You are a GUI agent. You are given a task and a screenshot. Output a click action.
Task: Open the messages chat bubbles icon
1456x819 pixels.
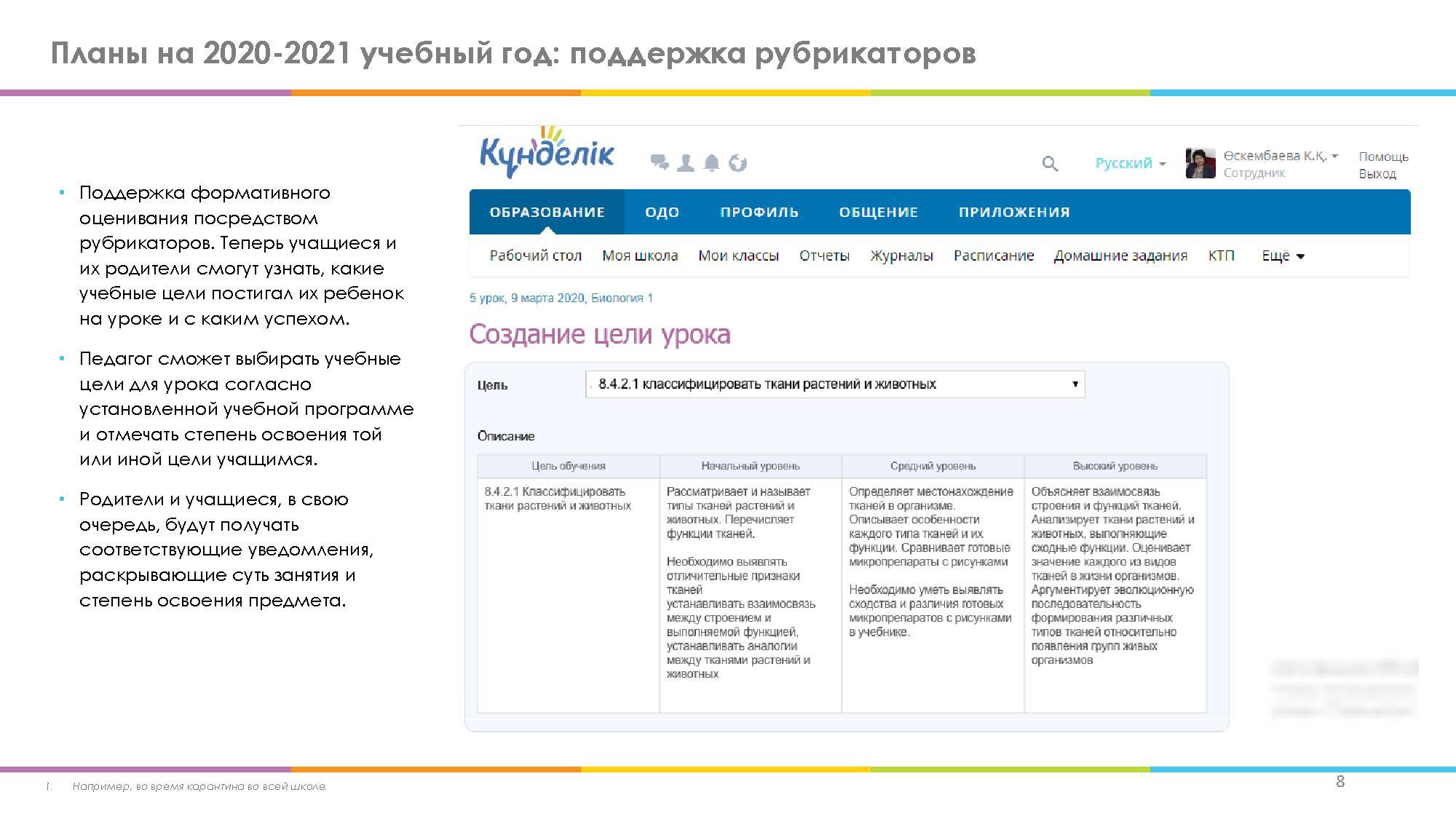click(x=660, y=163)
